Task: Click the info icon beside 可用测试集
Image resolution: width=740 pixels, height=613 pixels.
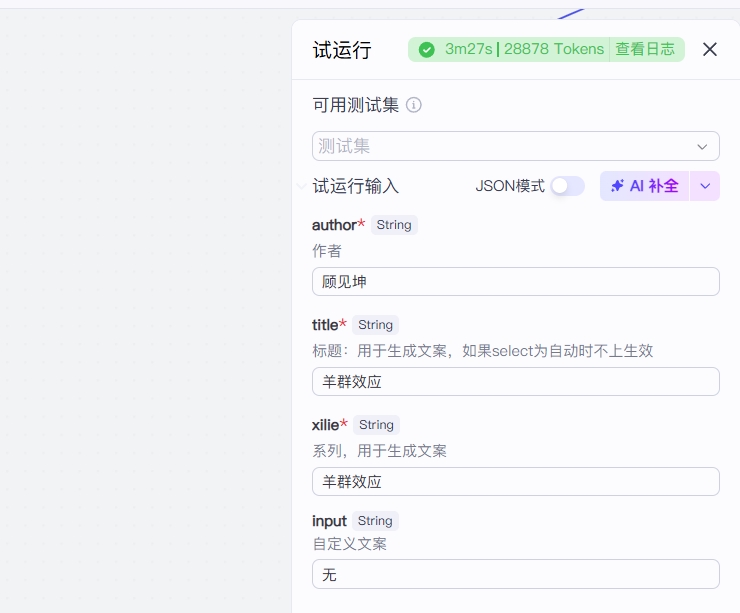Action: coord(414,105)
